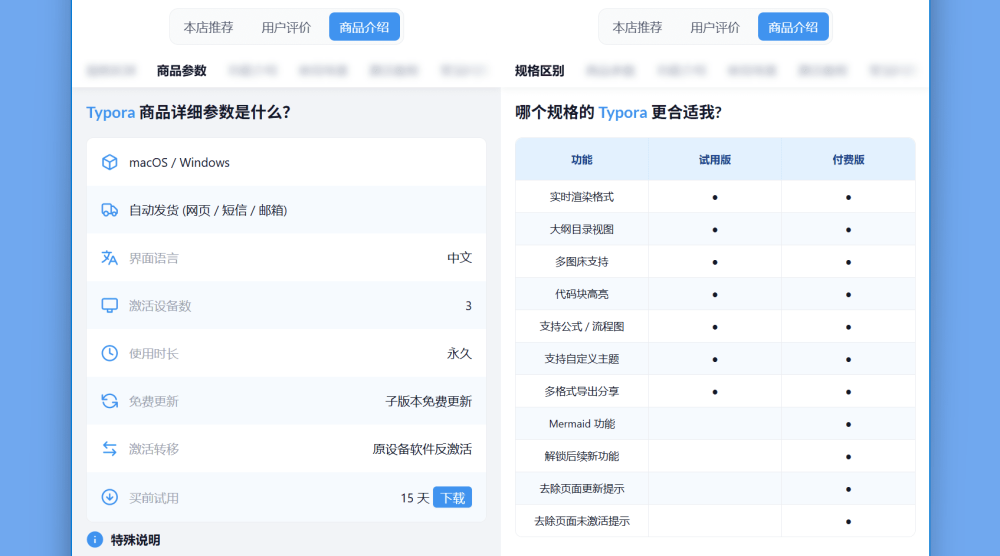Select the 去除页面未激活提示 row label
1000x556 pixels.
point(582,522)
